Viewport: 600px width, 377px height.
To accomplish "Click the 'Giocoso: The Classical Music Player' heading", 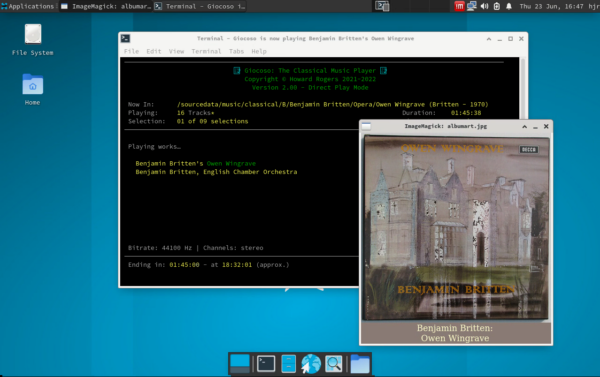I will [x=310, y=70].
